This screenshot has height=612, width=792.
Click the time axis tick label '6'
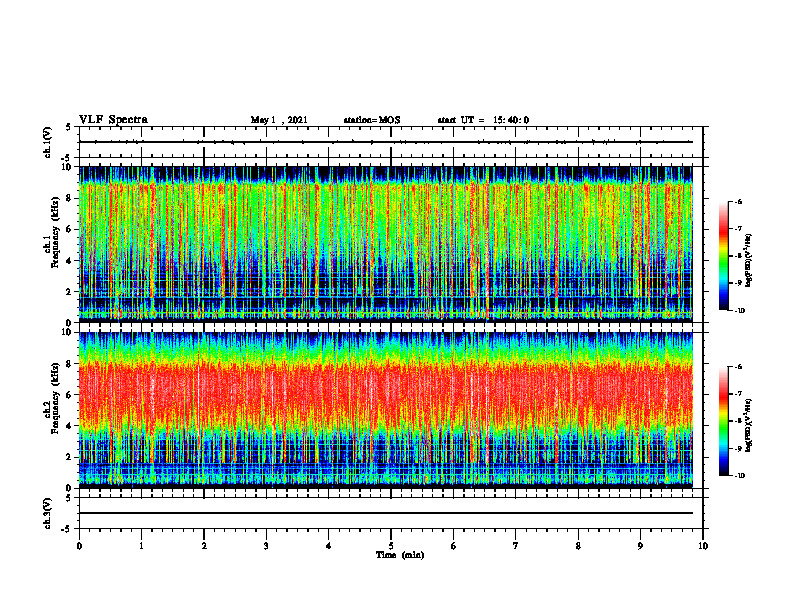click(454, 546)
